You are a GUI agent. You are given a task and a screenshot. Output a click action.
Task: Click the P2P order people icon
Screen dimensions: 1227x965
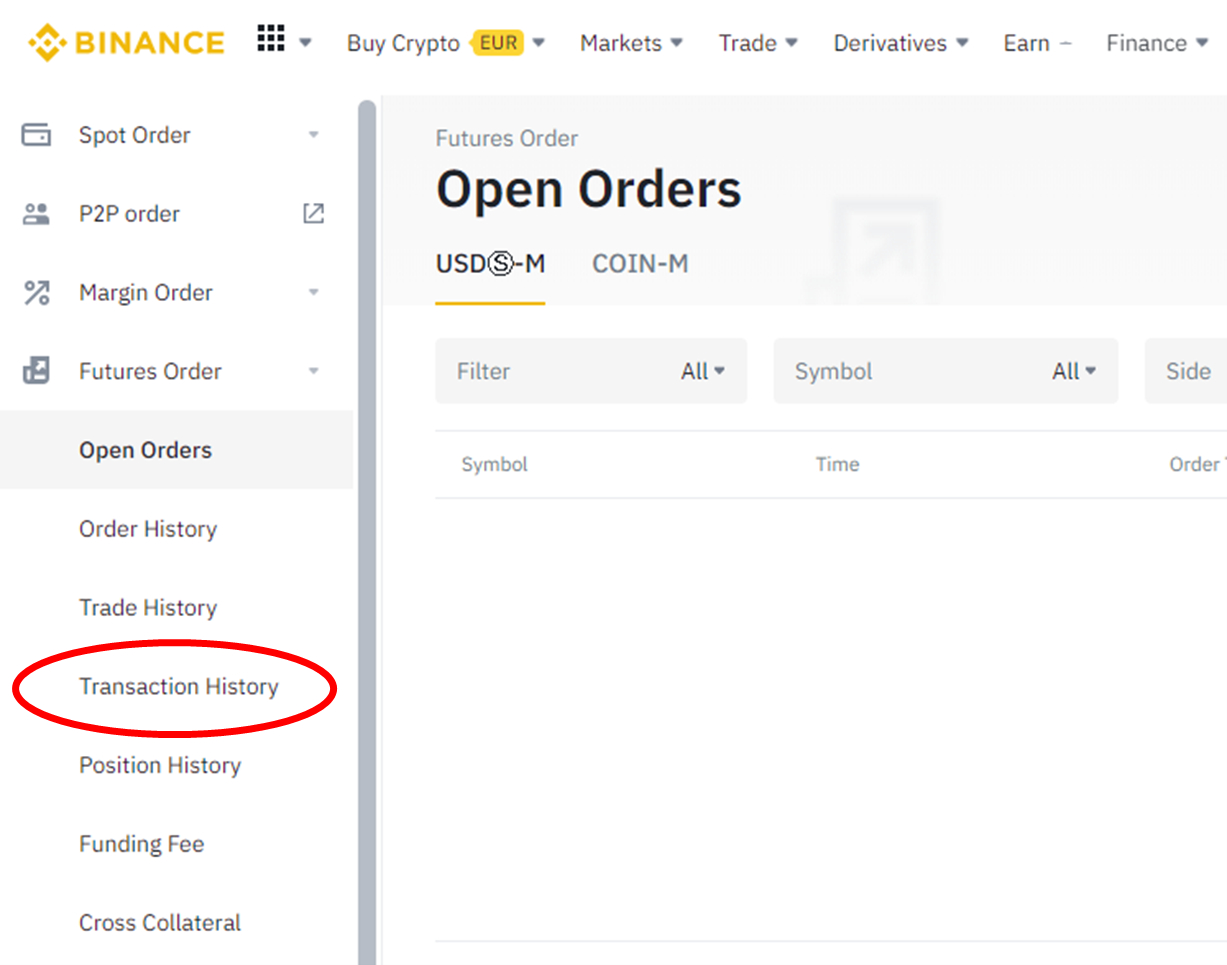36,213
